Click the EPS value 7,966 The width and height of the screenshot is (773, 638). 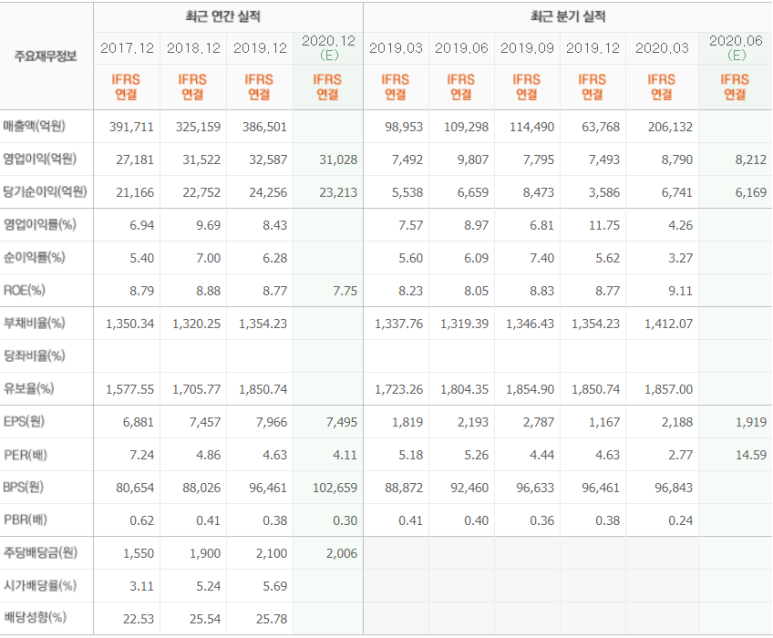click(x=272, y=423)
